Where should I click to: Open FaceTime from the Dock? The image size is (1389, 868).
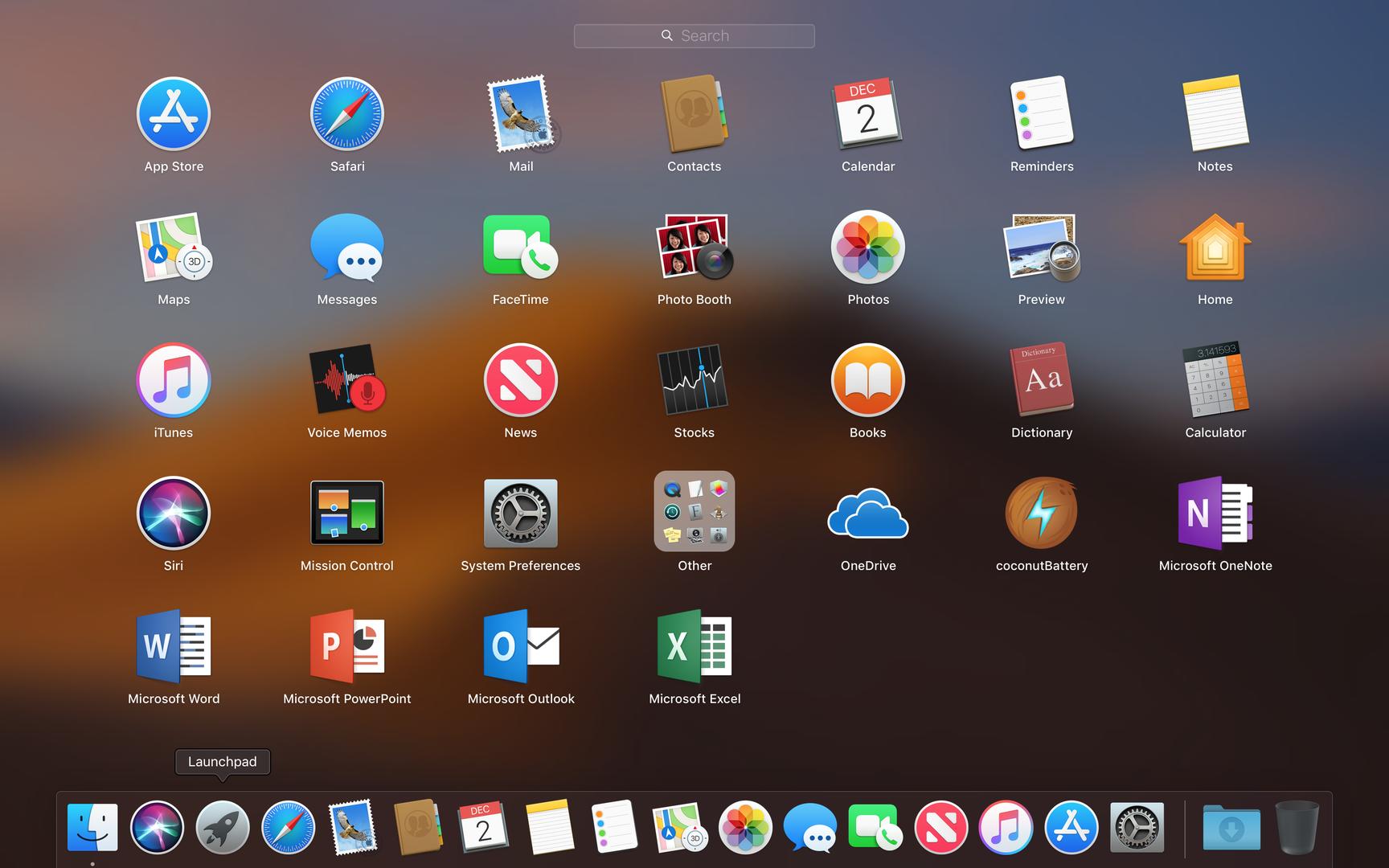(875, 827)
